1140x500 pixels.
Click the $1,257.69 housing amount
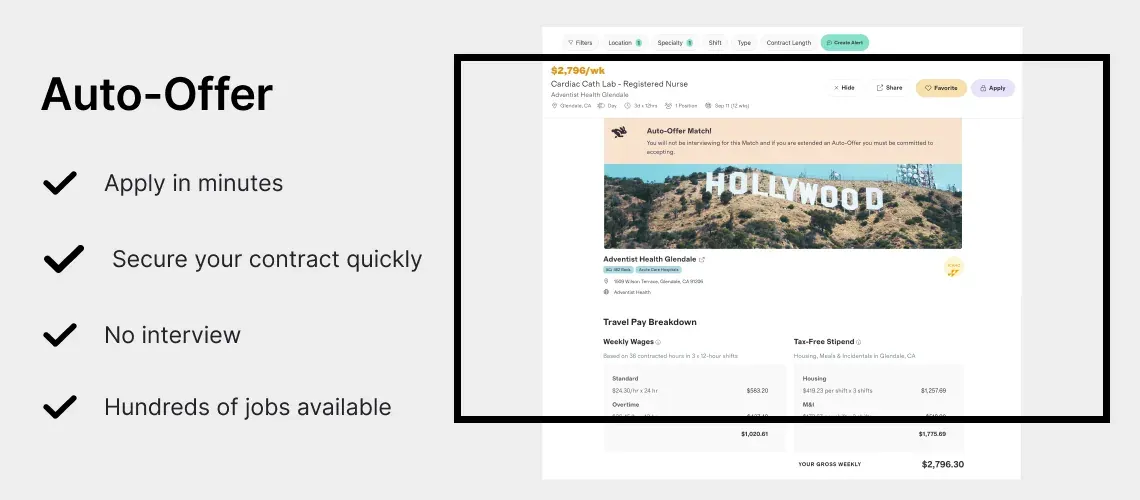coord(934,391)
